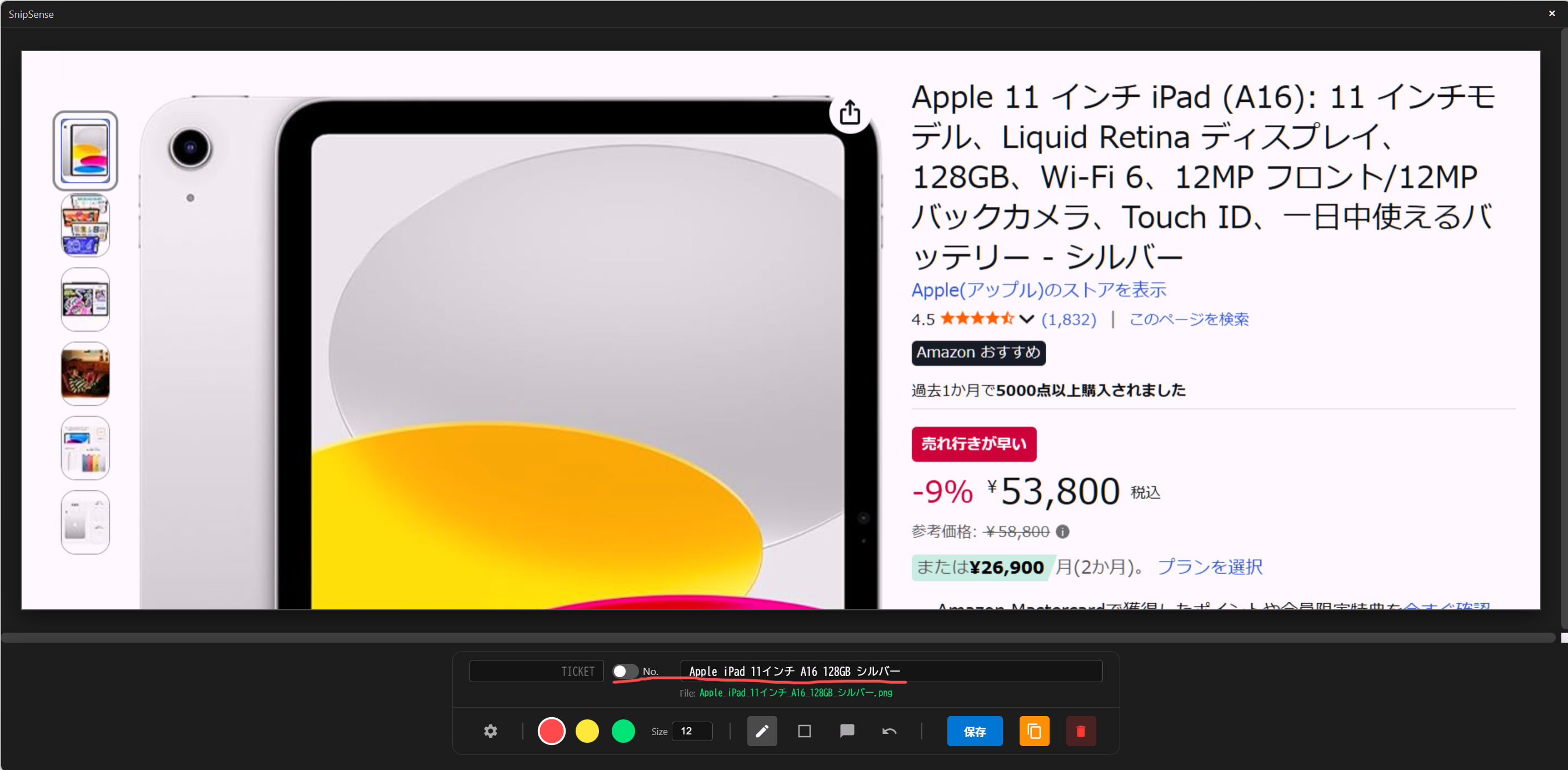Click the Size input field
This screenshot has width=1568, height=770.
click(x=692, y=731)
